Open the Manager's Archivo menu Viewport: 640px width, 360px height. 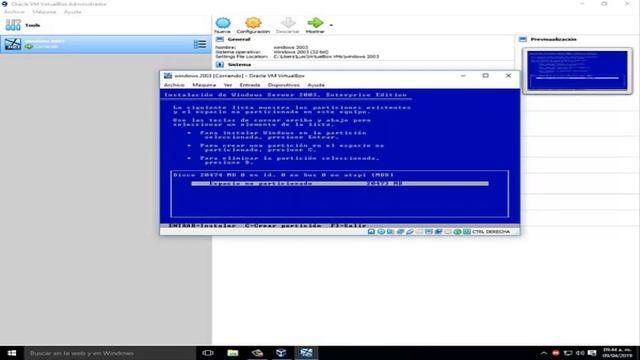(14, 12)
